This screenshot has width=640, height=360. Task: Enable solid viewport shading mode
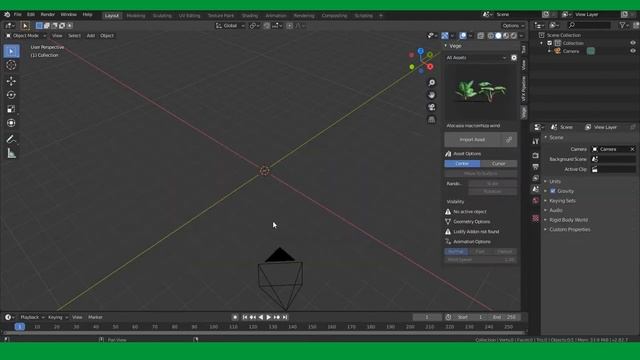tap(498, 36)
